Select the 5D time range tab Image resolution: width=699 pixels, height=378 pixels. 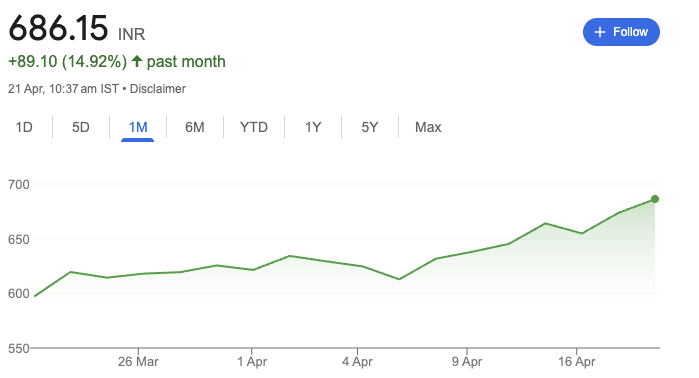(x=81, y=127)
